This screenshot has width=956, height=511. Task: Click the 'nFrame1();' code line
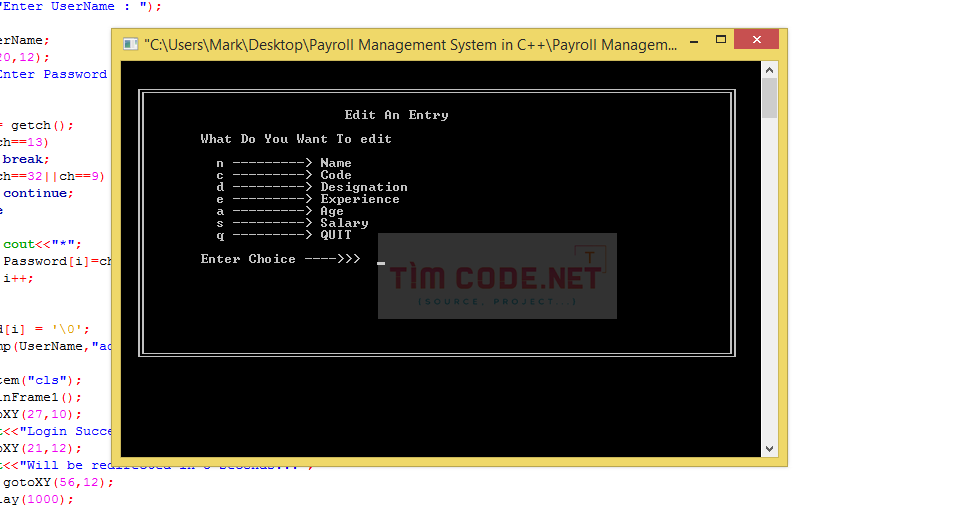pos(40,397)
